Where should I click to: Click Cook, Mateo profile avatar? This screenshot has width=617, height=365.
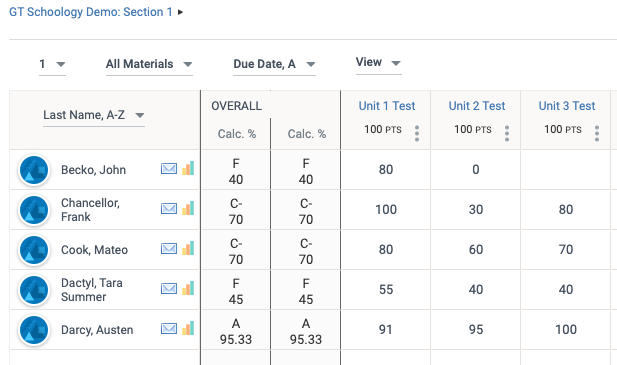[x=34, y=250]
